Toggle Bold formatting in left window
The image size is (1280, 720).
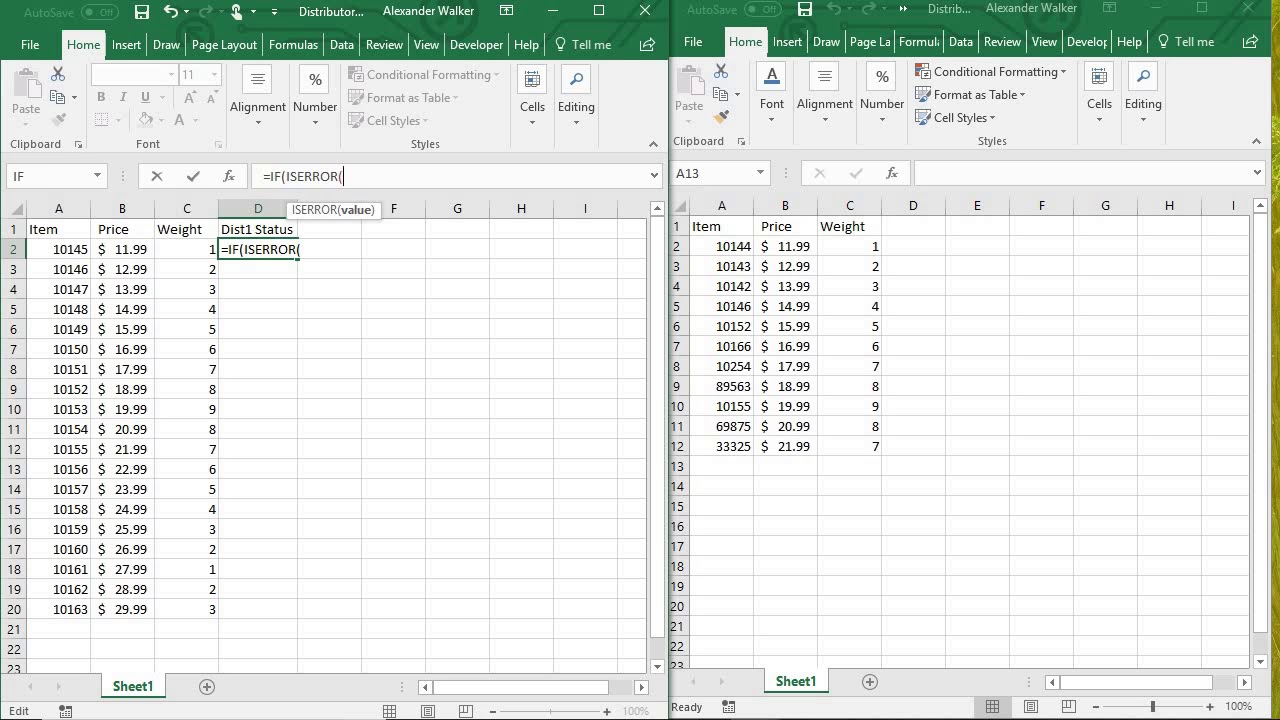(x=100, y=97)
